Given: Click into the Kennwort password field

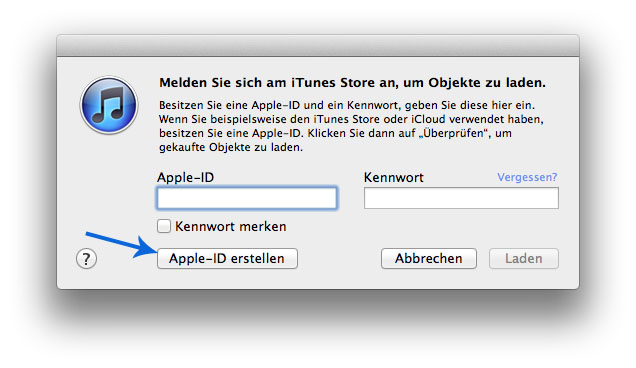Looking at the screenshot, I should (x=461, y=198).
